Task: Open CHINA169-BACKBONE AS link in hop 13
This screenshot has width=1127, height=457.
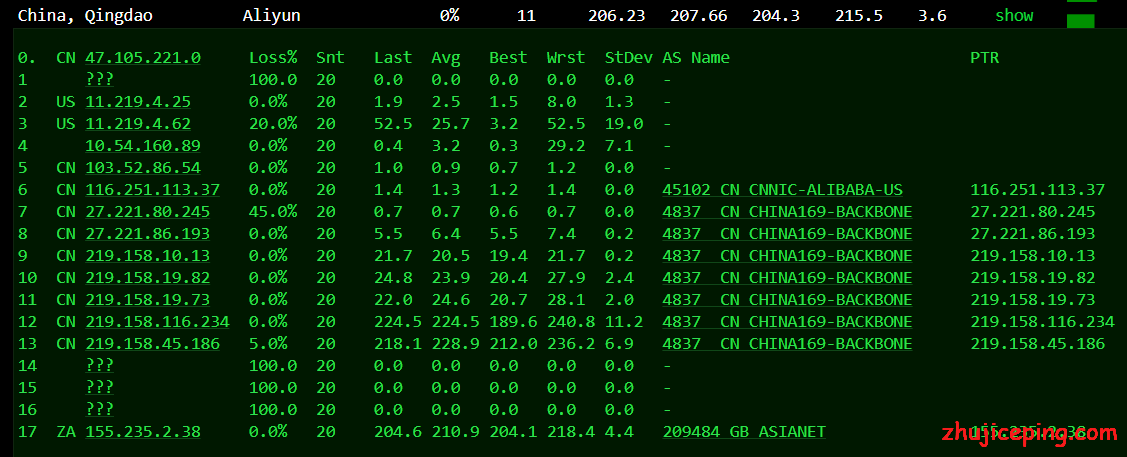Action: (787, 343)
